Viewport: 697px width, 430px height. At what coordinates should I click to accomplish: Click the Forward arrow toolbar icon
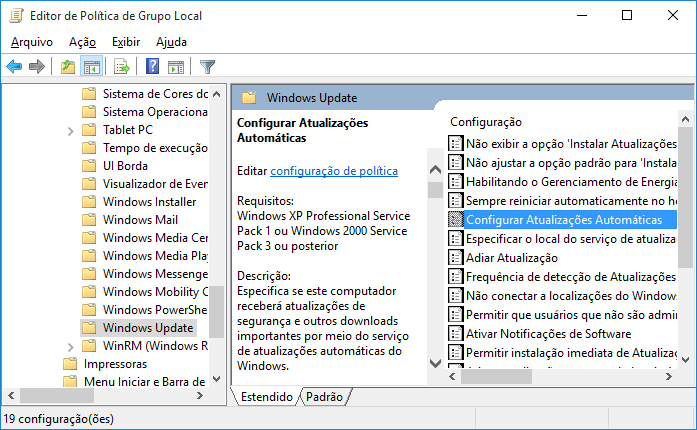pos(37,67)
